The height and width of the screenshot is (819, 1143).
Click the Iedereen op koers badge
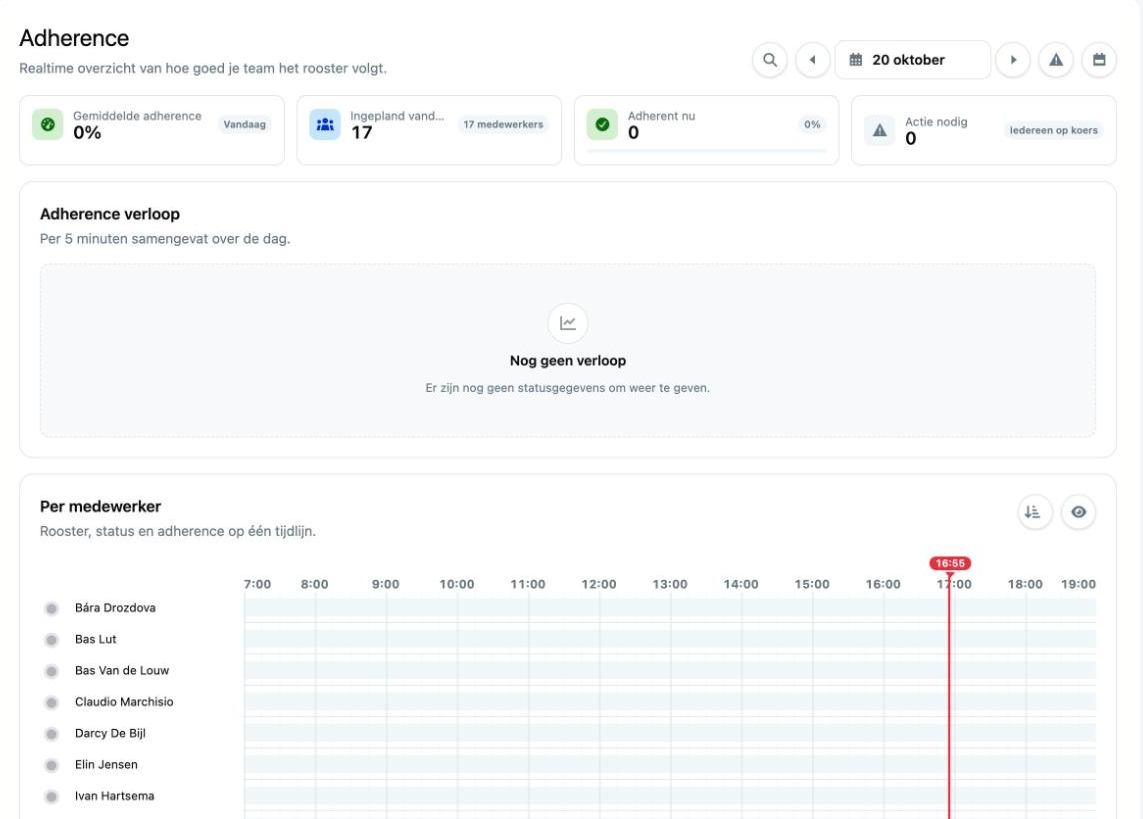(1053, 130)
